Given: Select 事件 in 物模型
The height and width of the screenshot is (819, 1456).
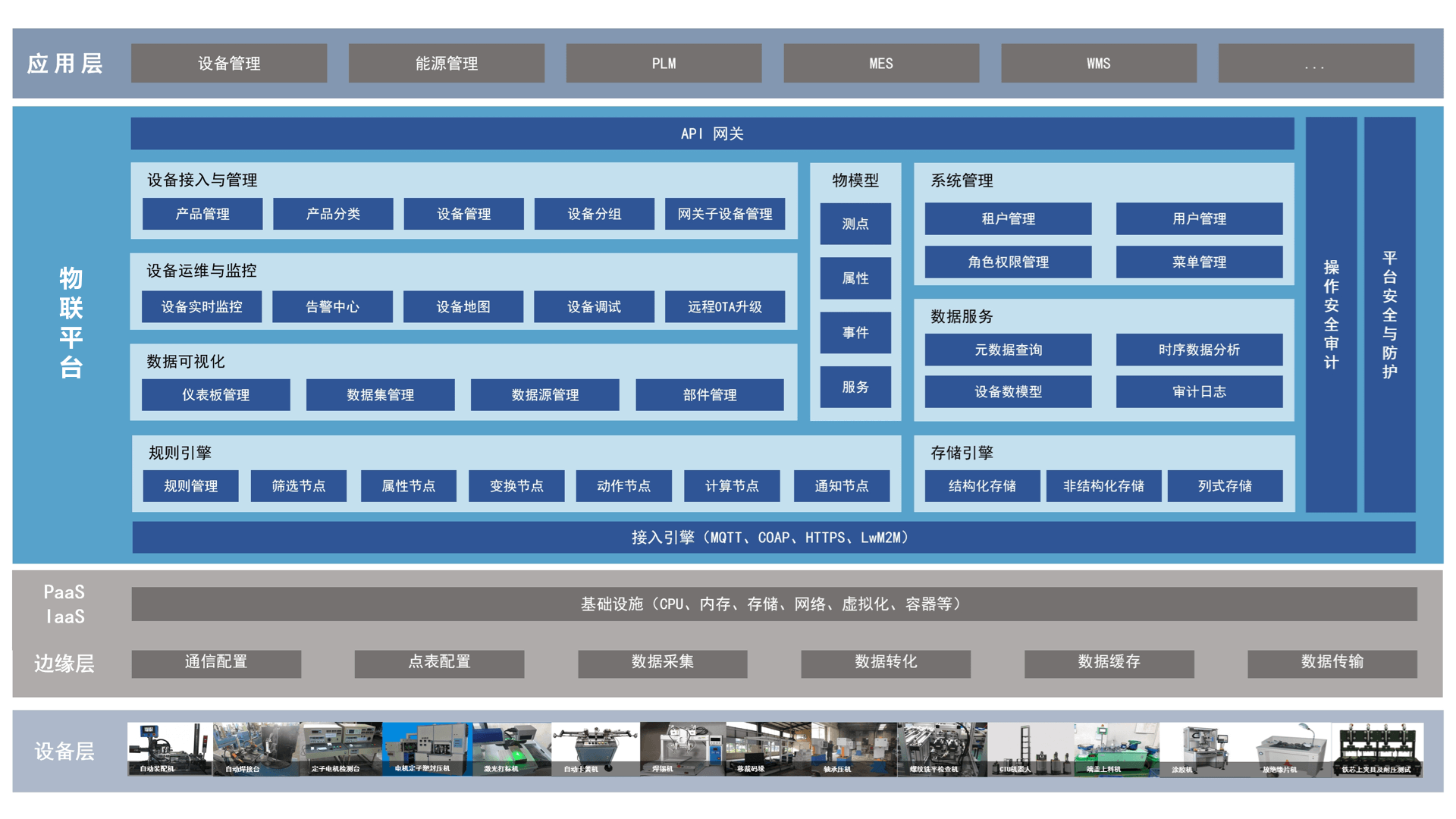Looking at the screenshot, I should [x=855, y=332].
